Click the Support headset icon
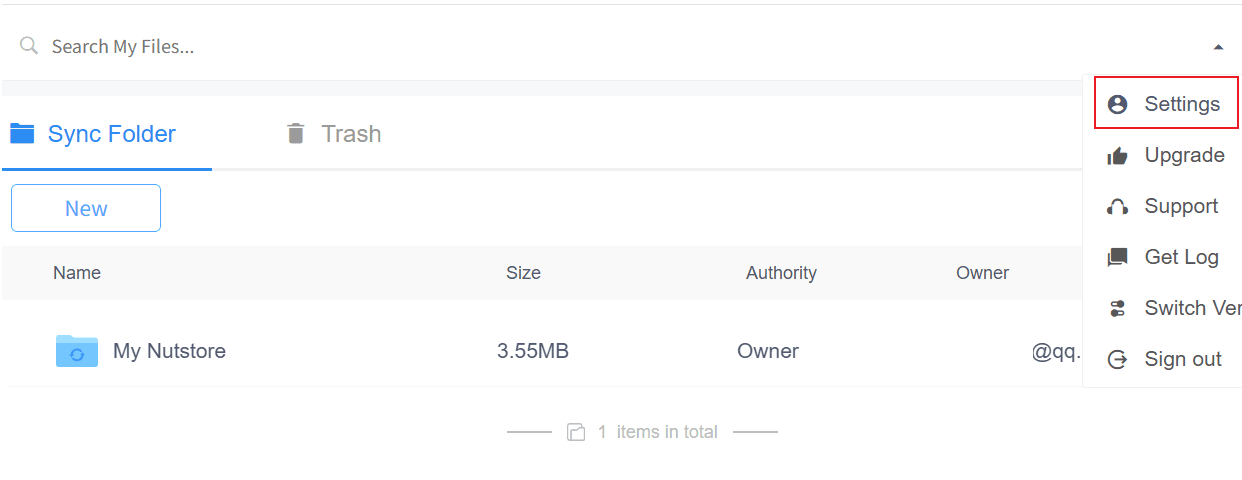Screen dimensions: 1242x480 click(x=1118, y=207)
